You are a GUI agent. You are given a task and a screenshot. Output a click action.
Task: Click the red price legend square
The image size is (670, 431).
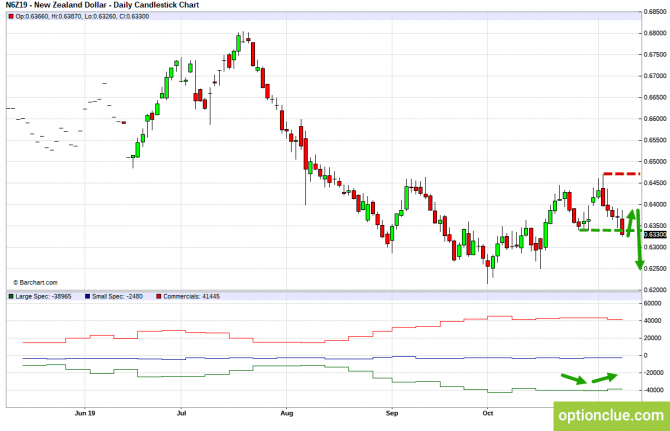click(x=11, y=17)
